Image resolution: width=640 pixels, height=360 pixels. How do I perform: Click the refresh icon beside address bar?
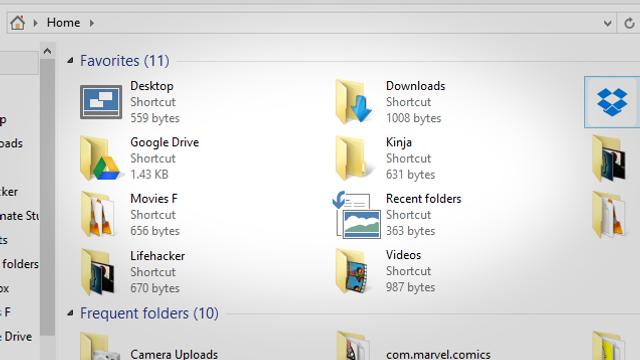629,23
